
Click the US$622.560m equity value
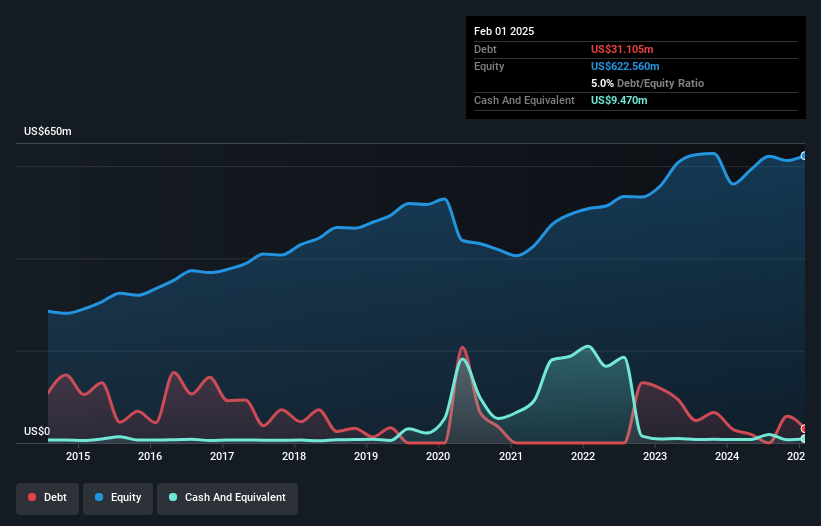pyautogui.click(x=625, y=66)
